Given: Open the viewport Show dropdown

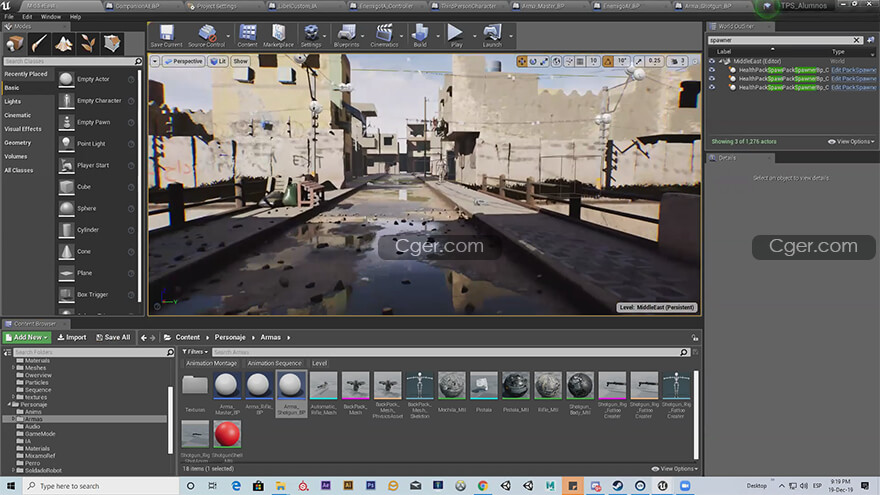Looking at the screenshot, I should tap(240, 61).
